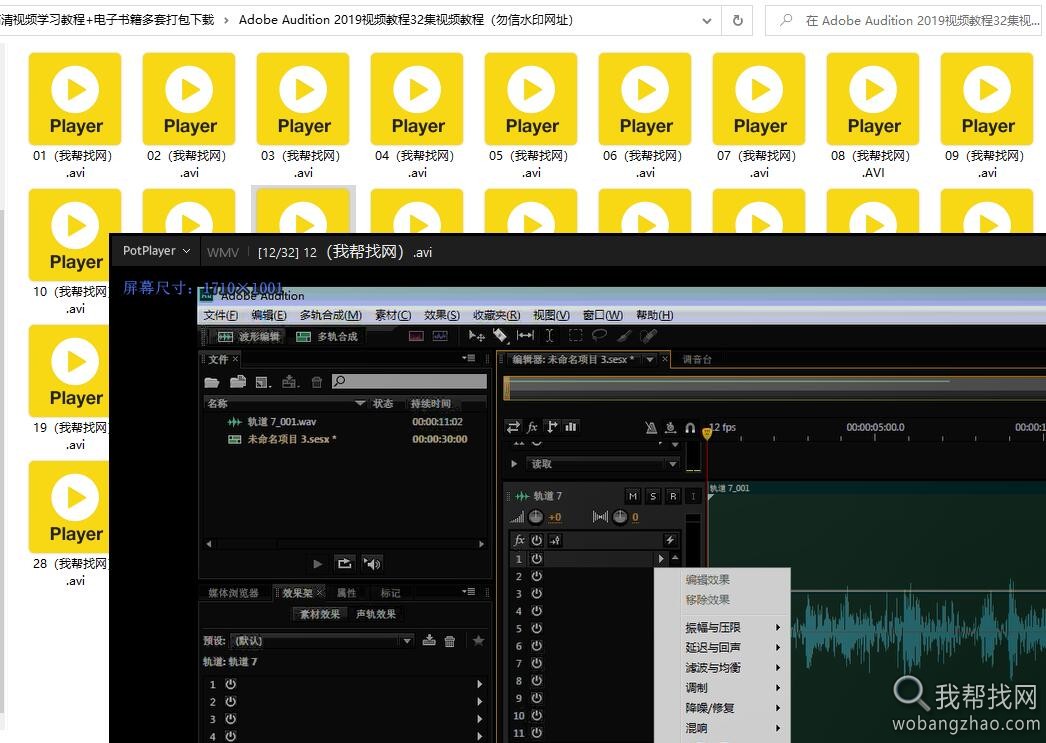The height and width of the screenshot is (743, 1046).
Task: Click the Import File icon in Files panel
Action: click(x=238, y=382)
